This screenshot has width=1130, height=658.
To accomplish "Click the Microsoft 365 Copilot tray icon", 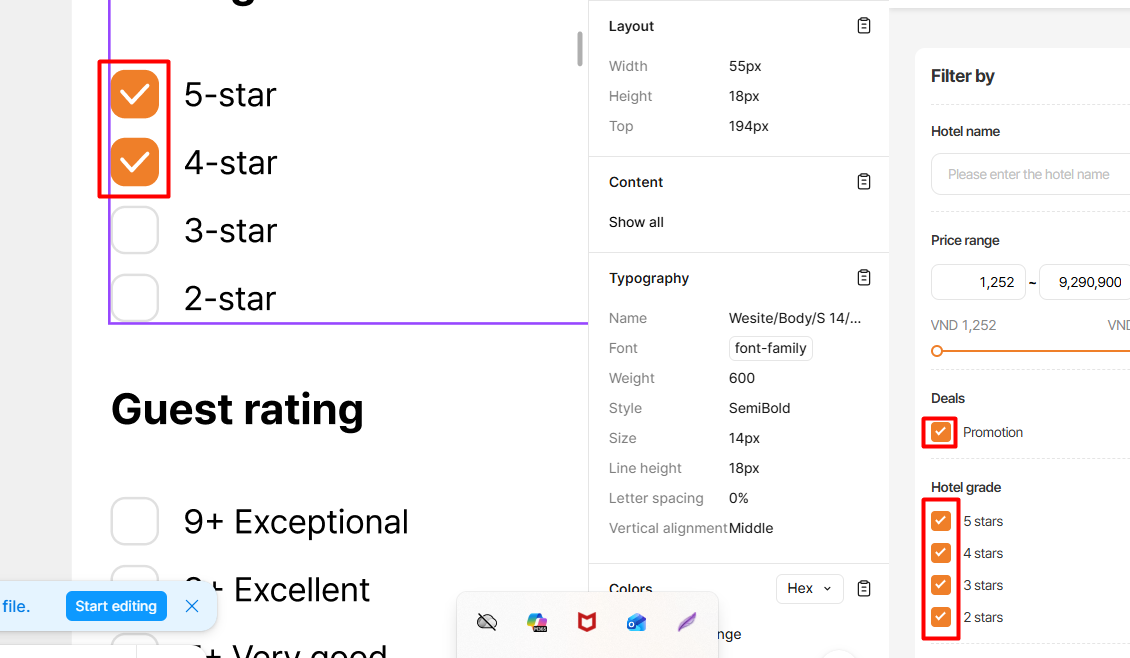I will pyautogui.click(x=537, y=623).
